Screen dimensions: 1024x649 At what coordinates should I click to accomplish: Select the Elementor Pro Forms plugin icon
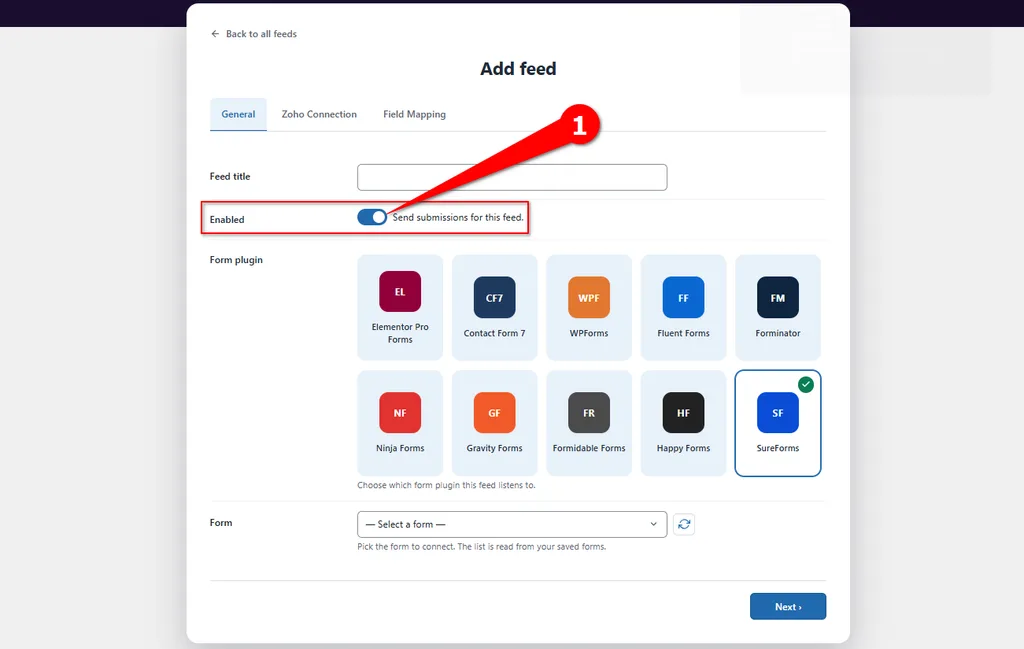coord(400,291)
